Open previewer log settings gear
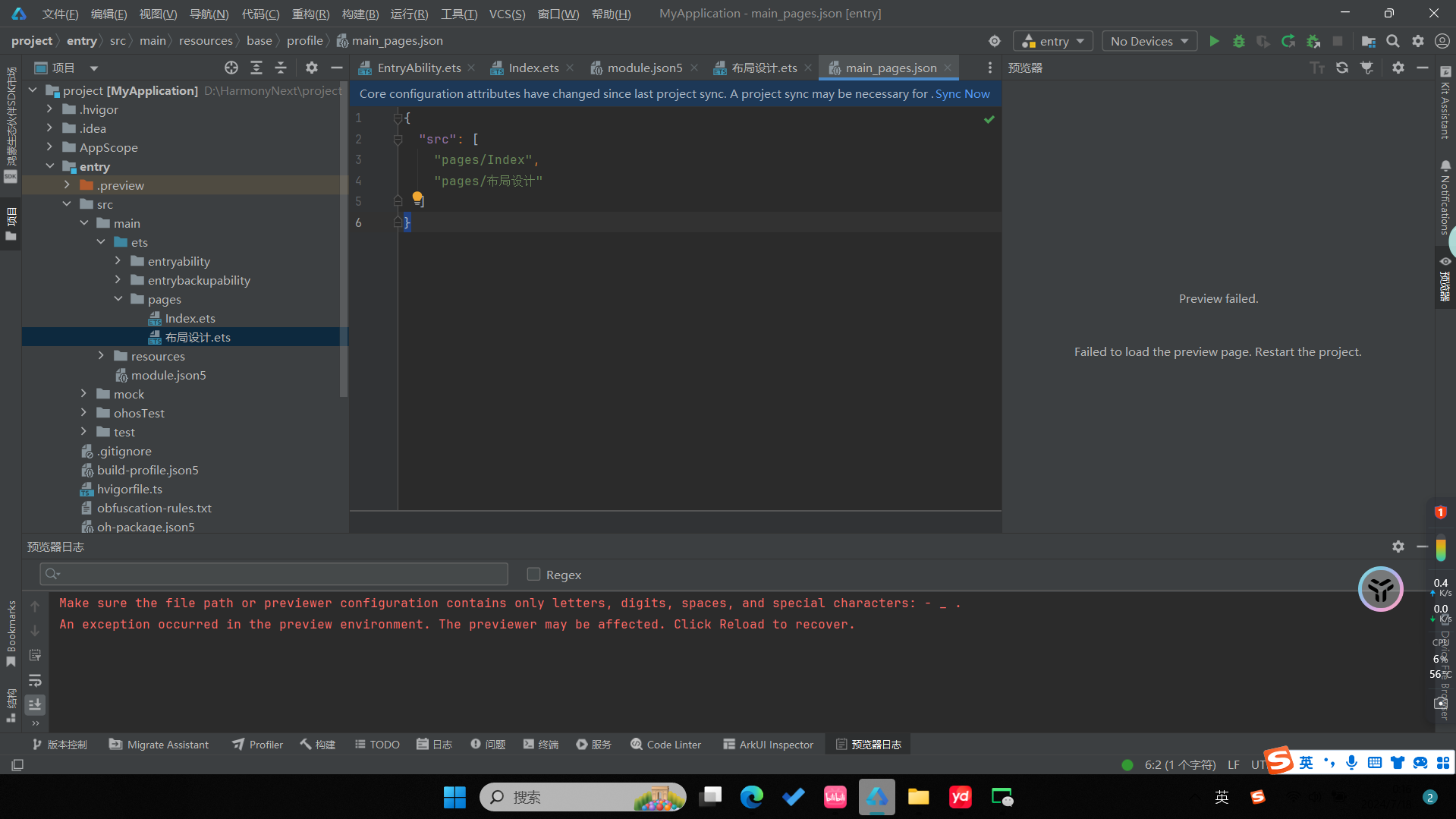Viewport: 1456px width, 819px height. coord(1398,547)
